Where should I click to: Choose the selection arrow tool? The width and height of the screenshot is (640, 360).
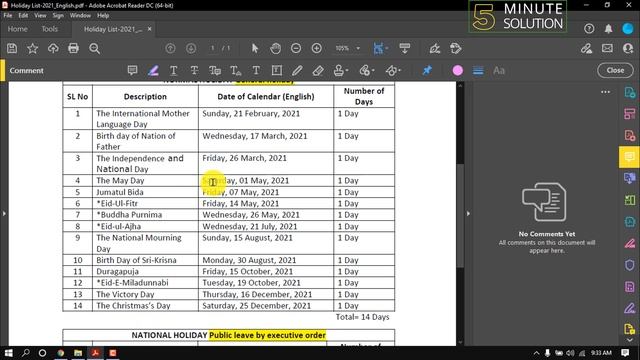[x=255, y=48]
